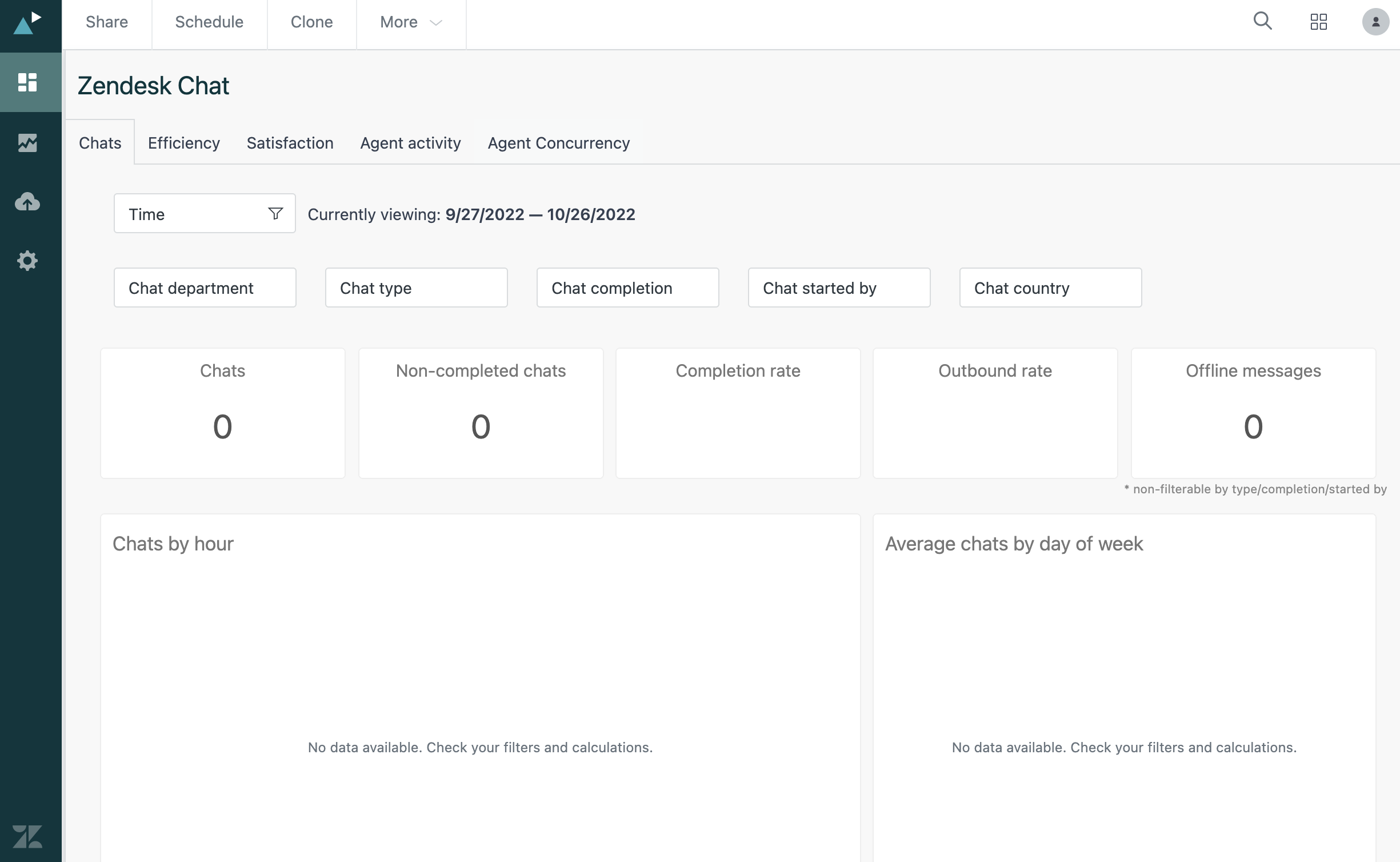Screen dimensions: 1400x862
Task: Click the user profile icon top-right
Action: pyautogui.click(x=1375, y=21)
